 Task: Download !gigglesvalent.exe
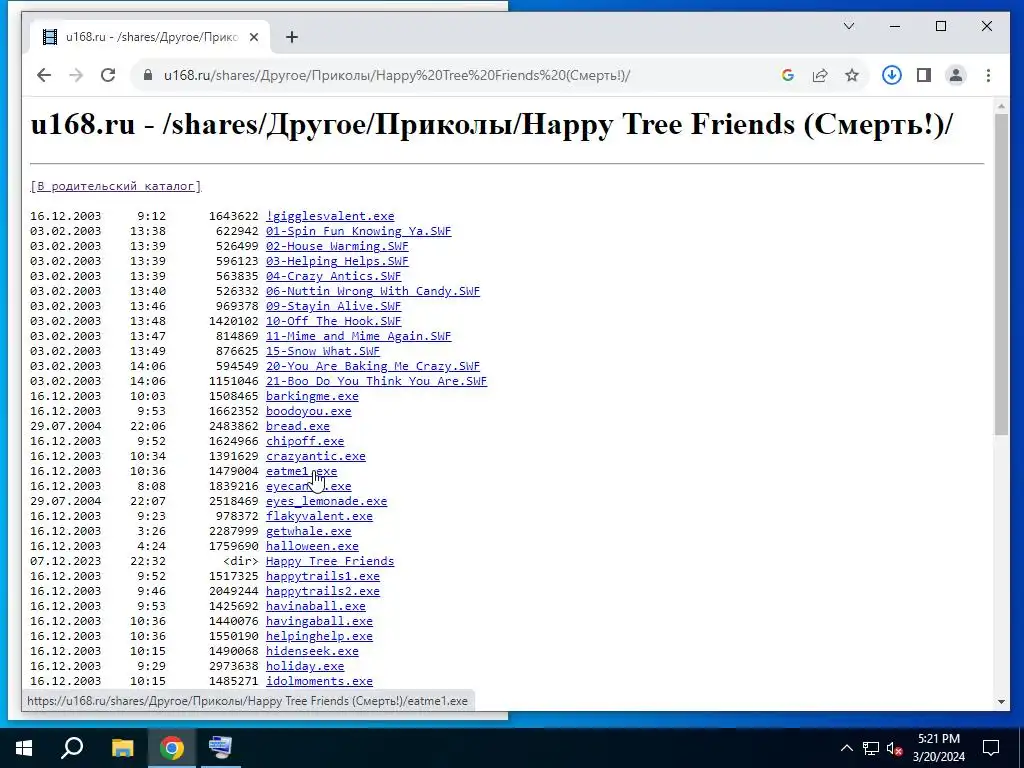click(330, 216)
